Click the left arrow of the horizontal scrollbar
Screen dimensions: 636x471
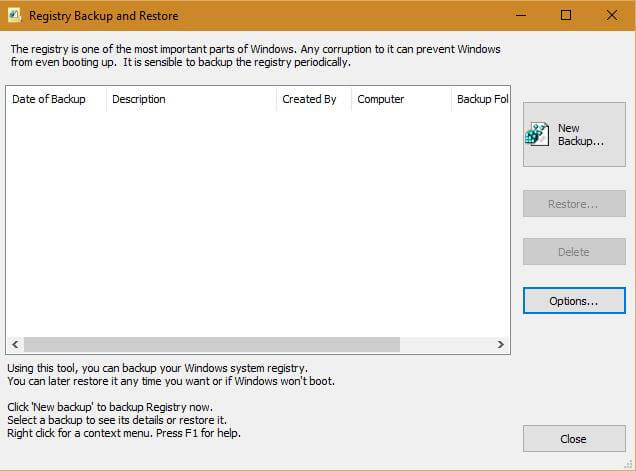(x=15, y=344)
